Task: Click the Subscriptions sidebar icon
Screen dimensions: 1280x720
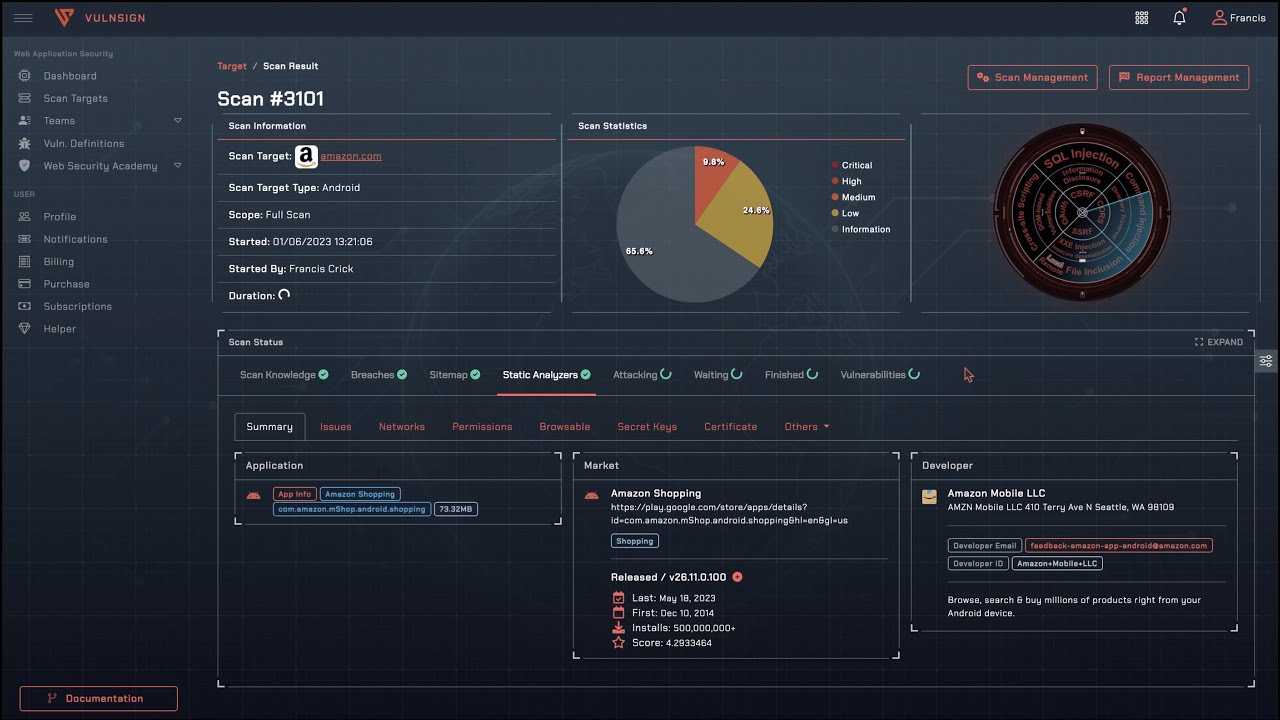Action: pyautogui.click(x=24, y=306)
